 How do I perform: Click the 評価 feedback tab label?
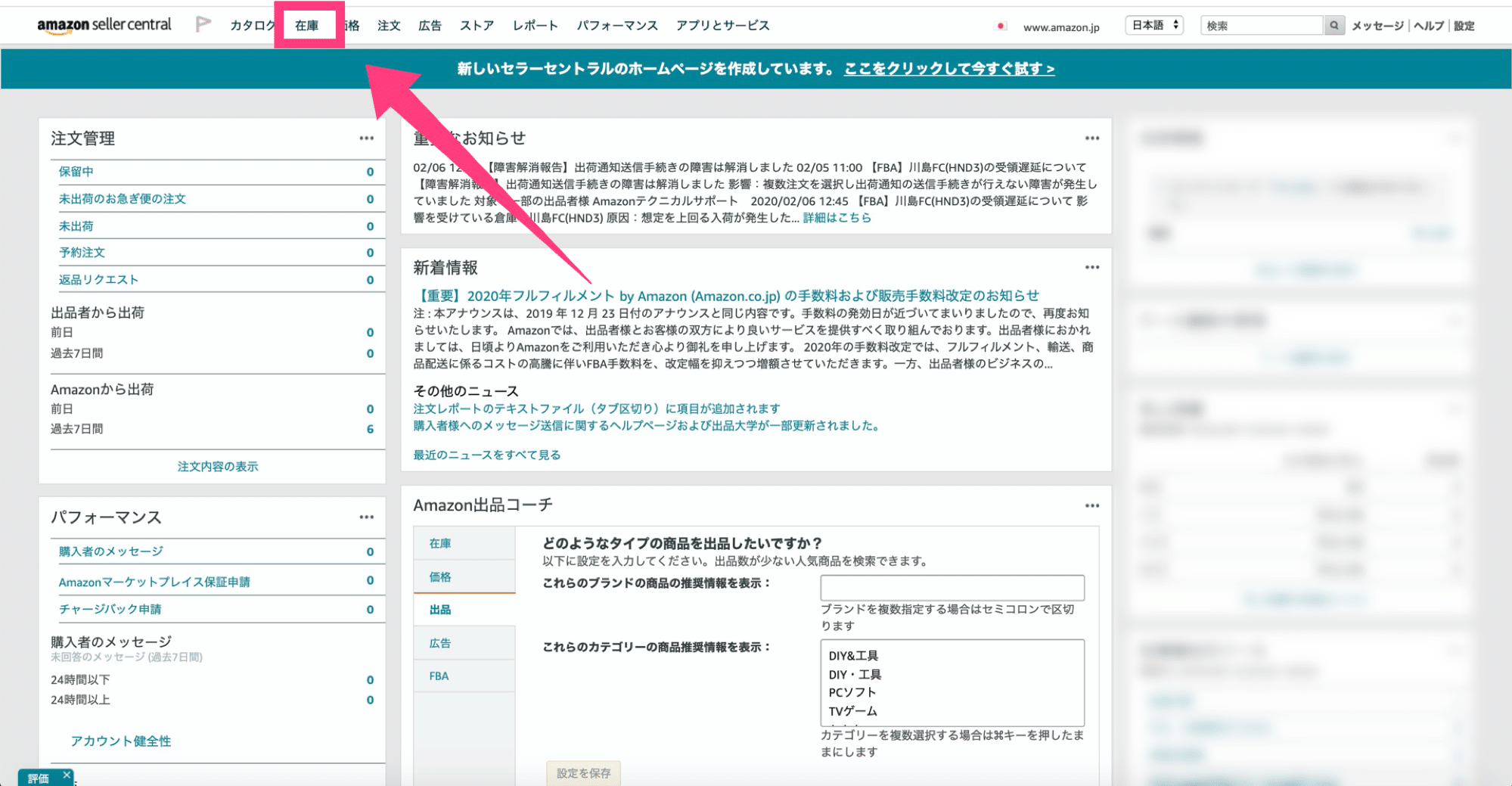[x=39, y=778]
